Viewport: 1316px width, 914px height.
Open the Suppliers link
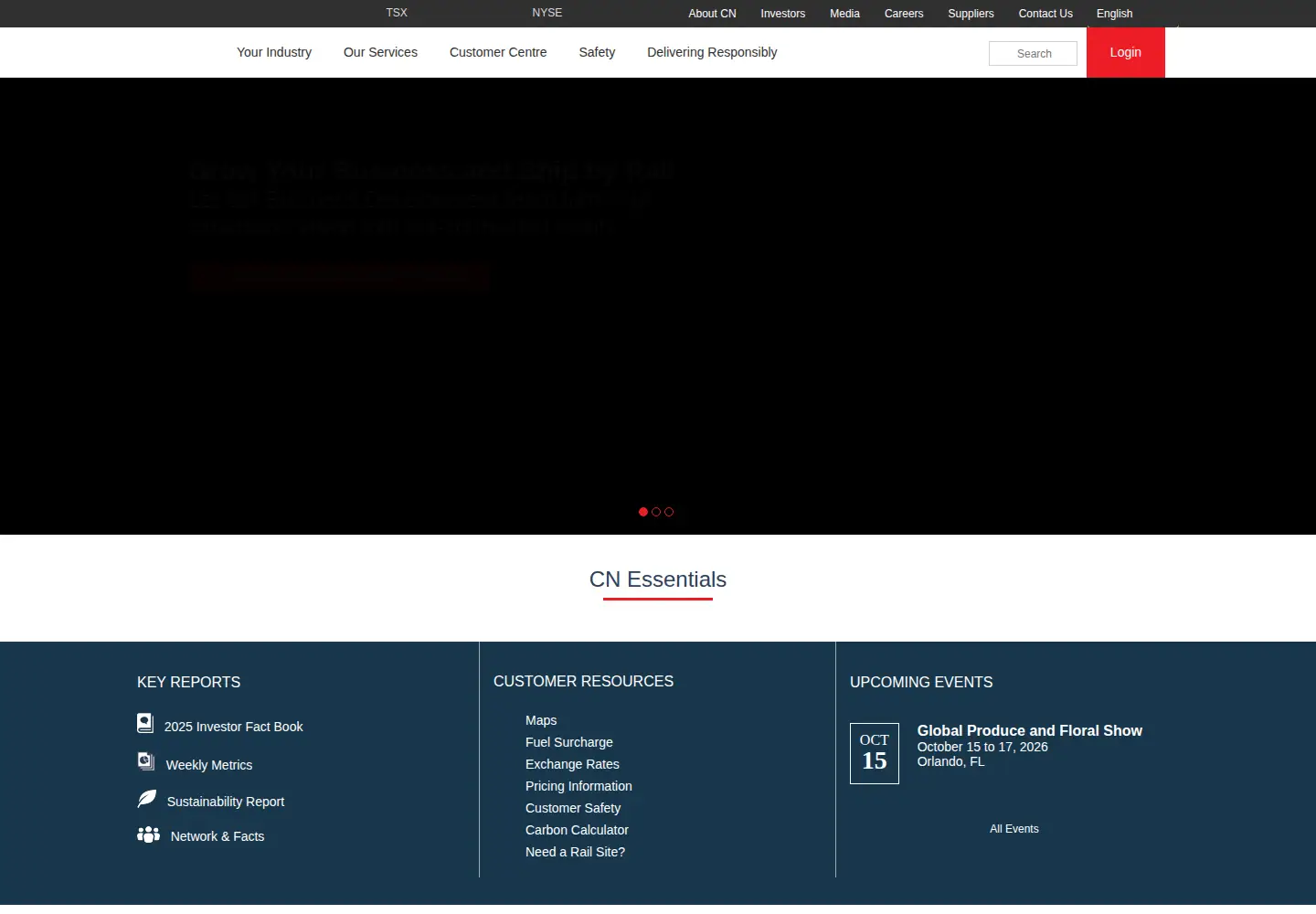pyautogui.click(x=971, y=14)
